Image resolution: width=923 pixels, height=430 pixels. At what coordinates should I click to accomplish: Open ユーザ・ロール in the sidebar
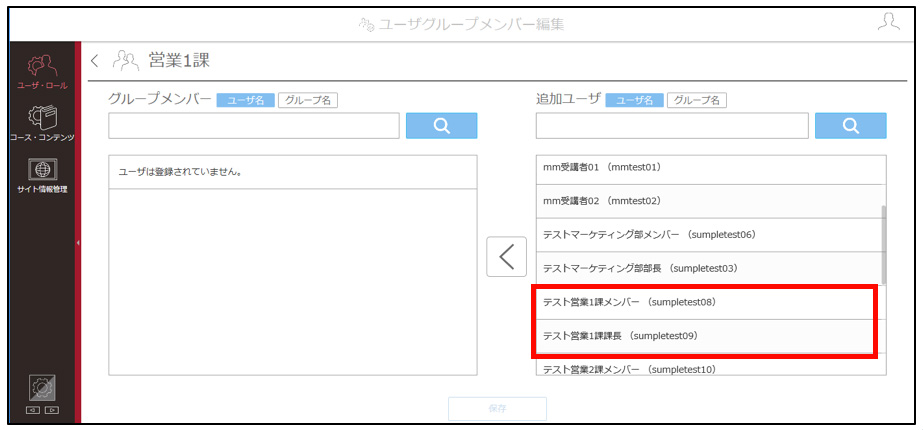click(42, 71)
